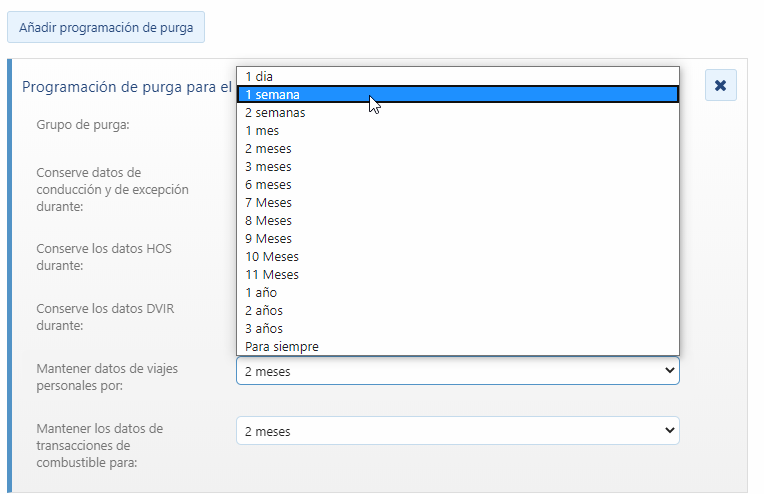Choose '2 años' option
Screen dimensions: 764x494
click(x=458, y=311)
